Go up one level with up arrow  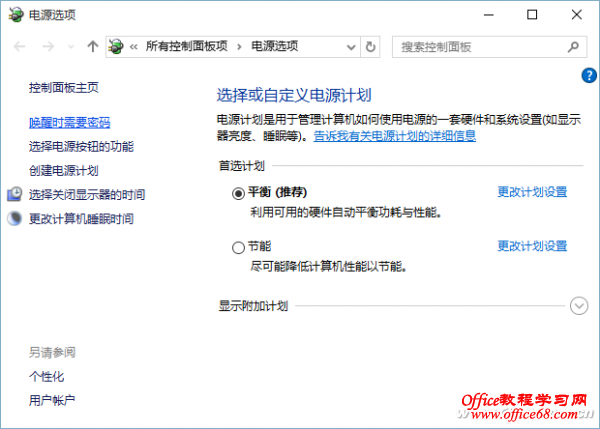[x=93, y=47]
